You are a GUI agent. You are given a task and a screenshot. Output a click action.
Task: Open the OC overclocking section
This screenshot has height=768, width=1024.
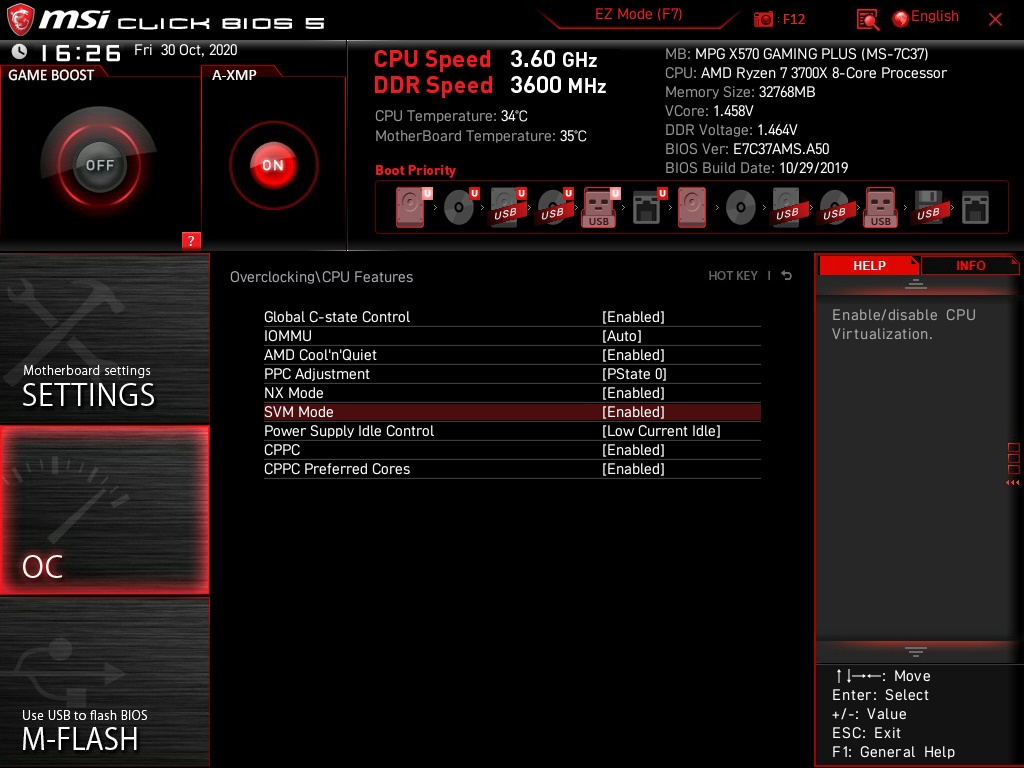[104, 510]
